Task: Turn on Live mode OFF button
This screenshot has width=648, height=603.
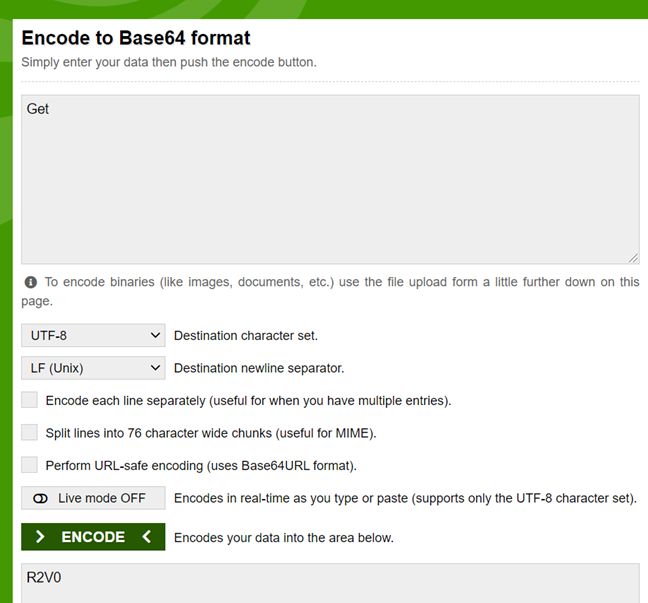Action: [x=93, y=498]
